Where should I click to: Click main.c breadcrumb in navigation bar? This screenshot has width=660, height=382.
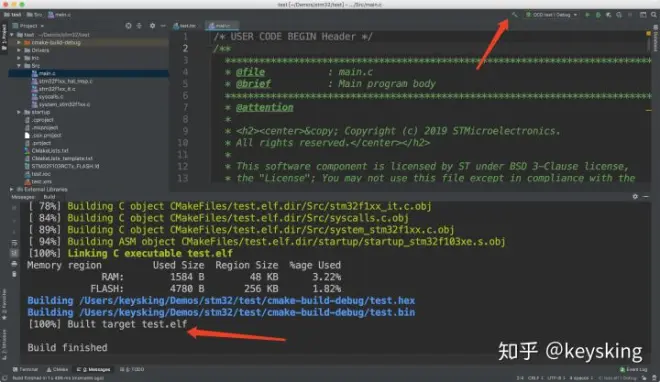tap(59, 15)
